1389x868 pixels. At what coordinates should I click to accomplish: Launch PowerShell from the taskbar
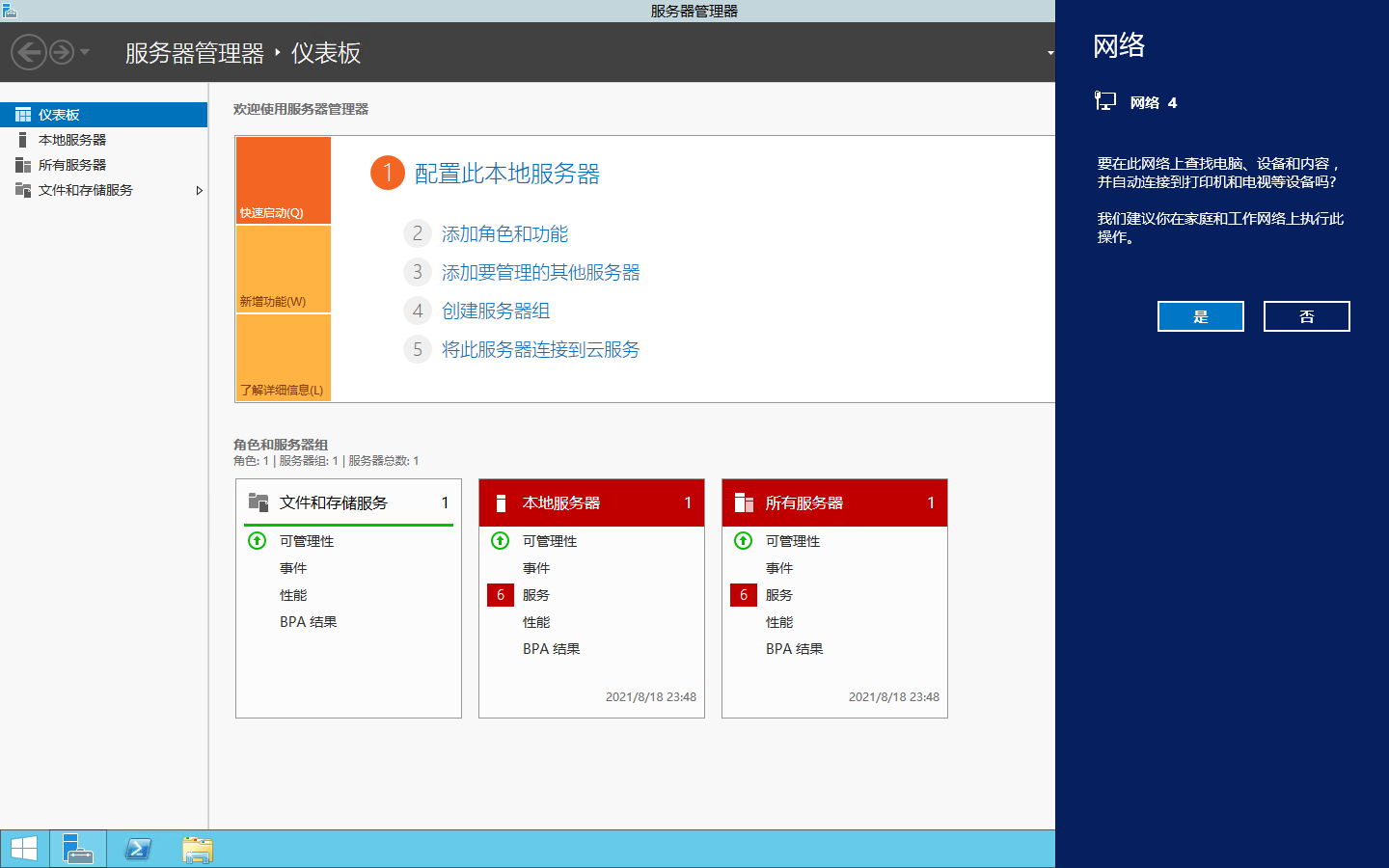(x=138, y=849)
